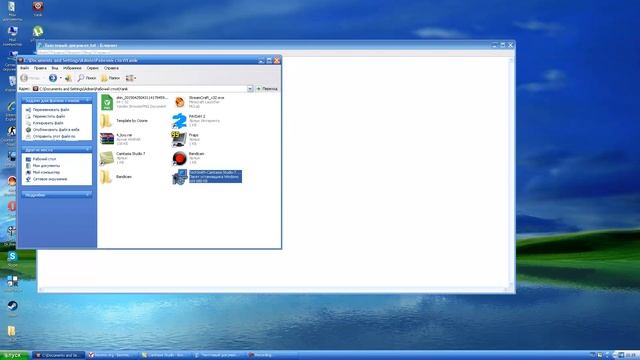
Task: Open Мой компьютер in Other Places
Action: [x=46, y=172]
